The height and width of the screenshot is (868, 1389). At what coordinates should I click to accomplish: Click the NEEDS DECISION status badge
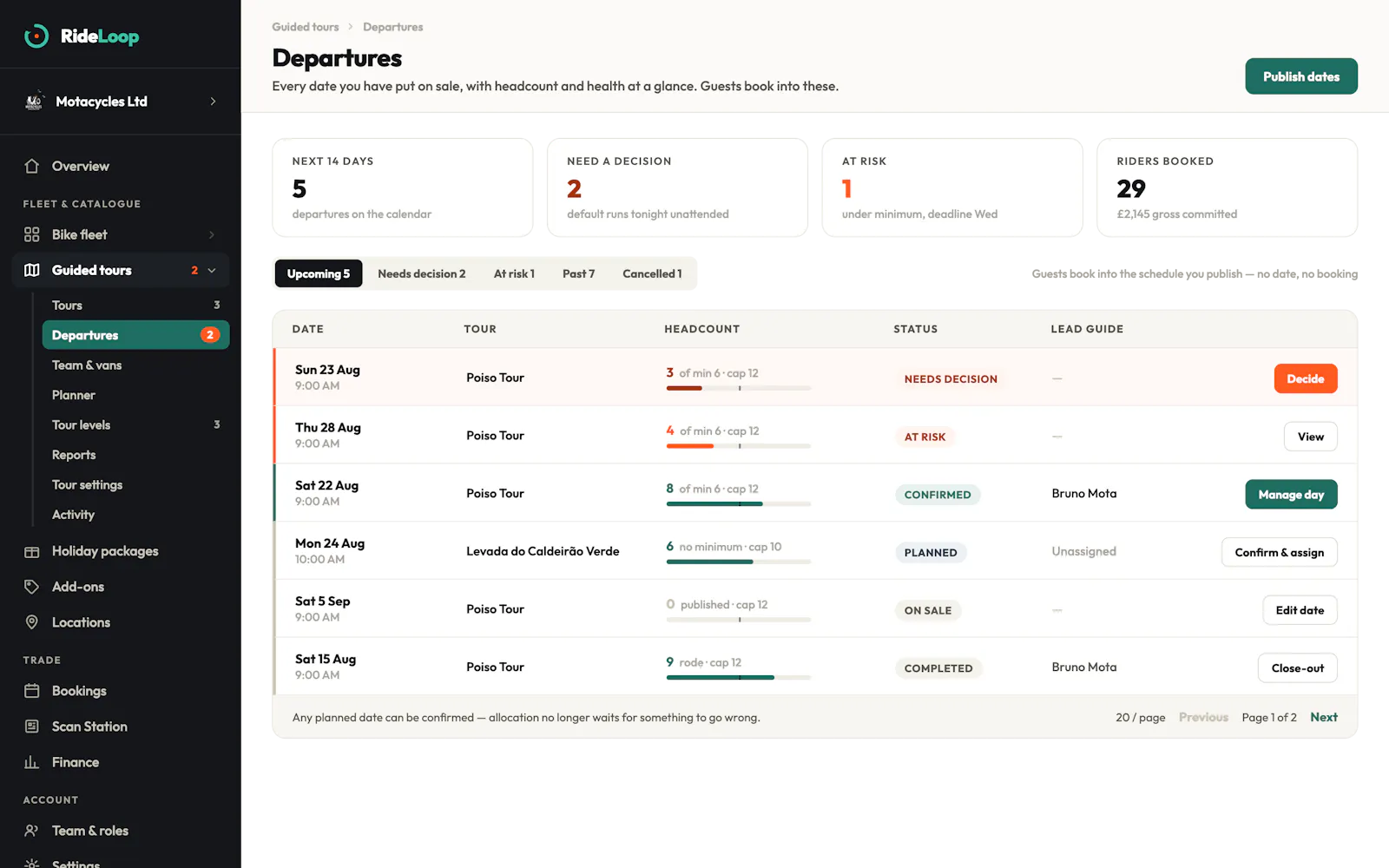pyautogui.click(x=951, y=379)
